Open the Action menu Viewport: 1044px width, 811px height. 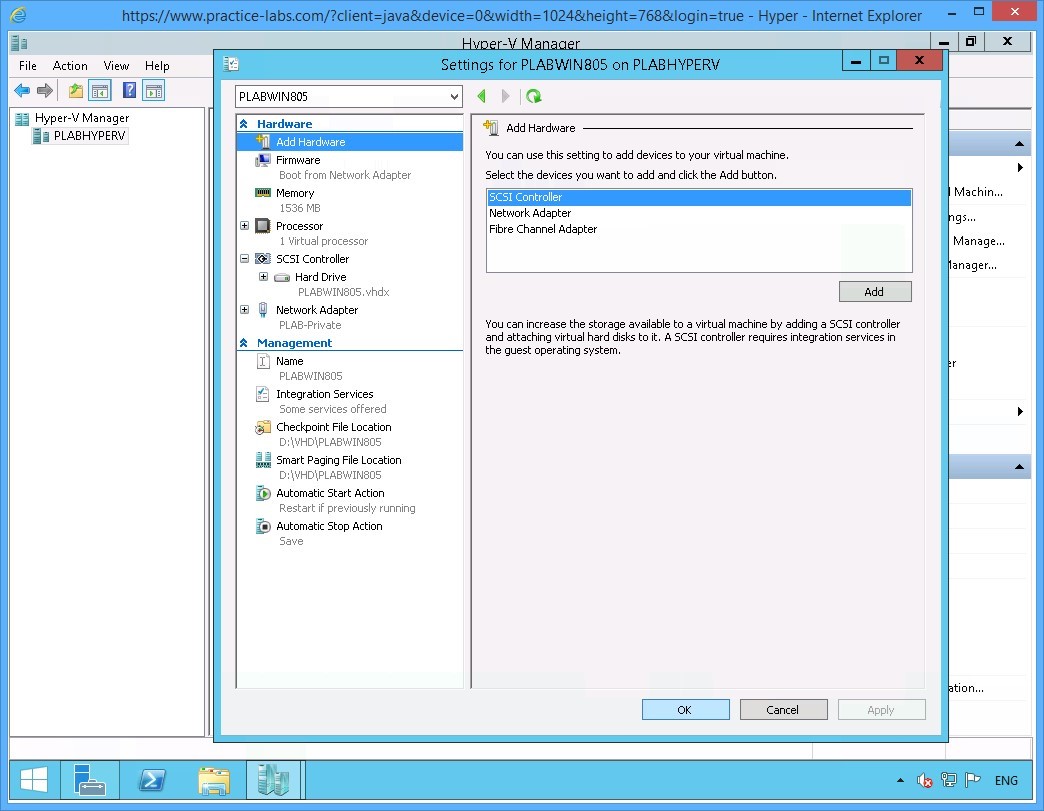70,66
